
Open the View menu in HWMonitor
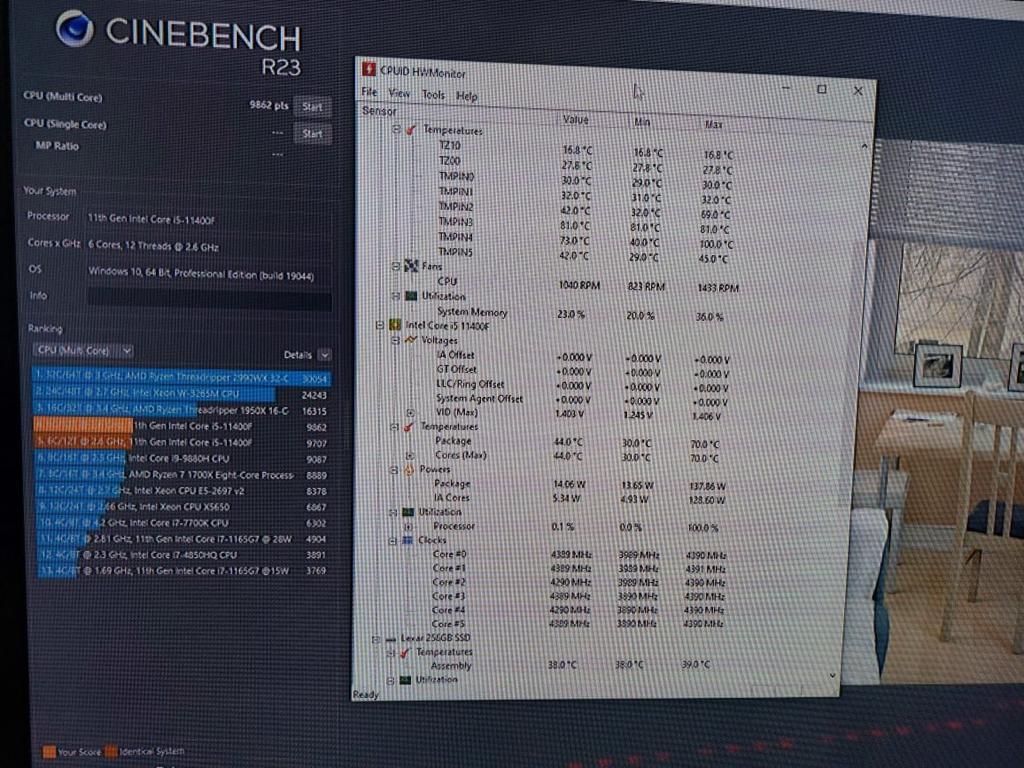coord(399,93)
